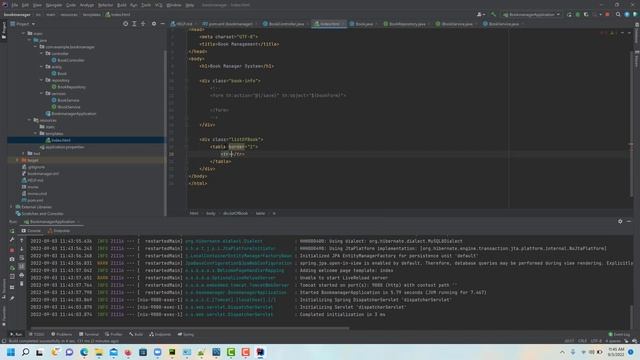Click the Build hammer icon in toolbar

pos(493,15)
